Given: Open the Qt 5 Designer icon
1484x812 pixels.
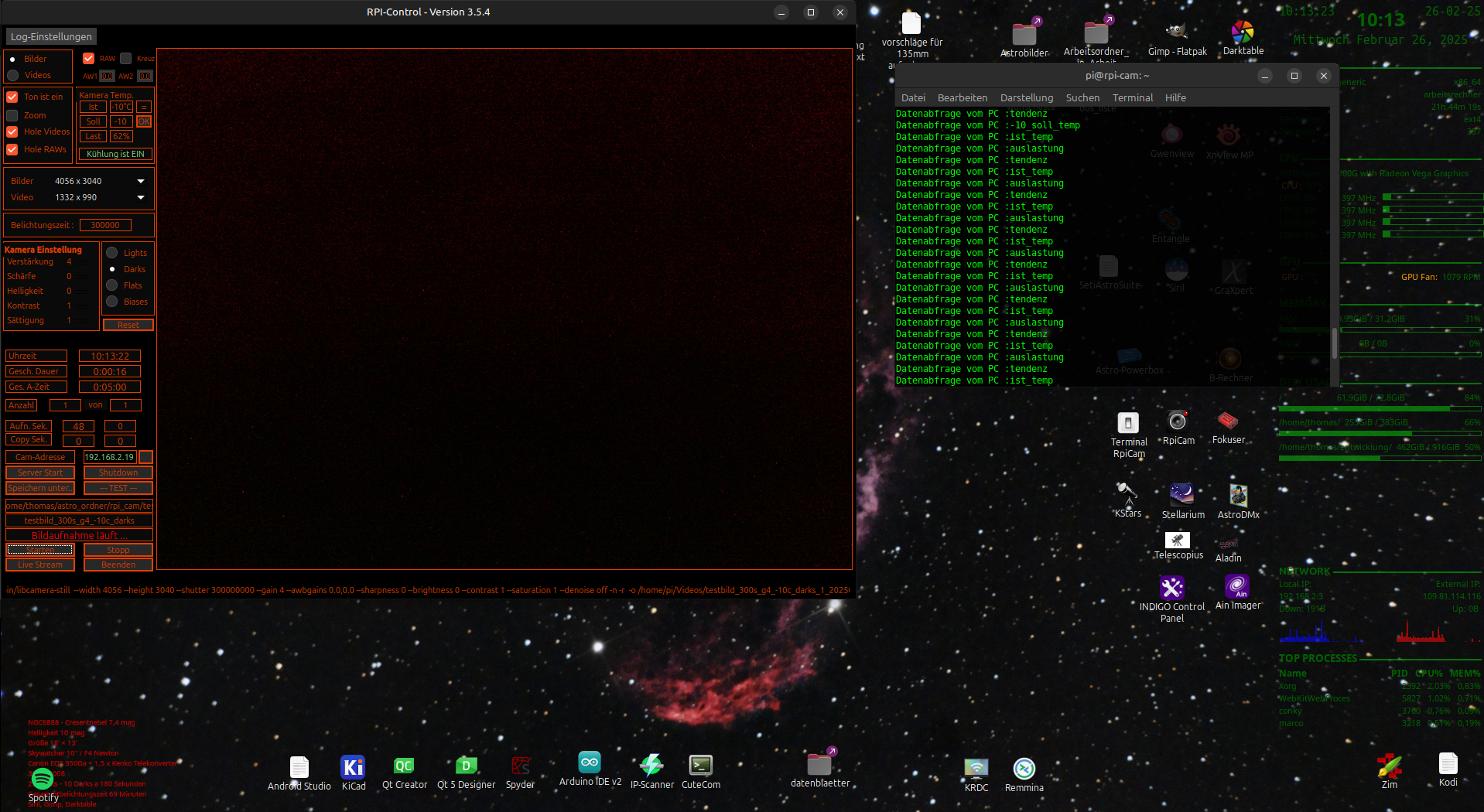Looking at the screenshot, I should point(466,773).
